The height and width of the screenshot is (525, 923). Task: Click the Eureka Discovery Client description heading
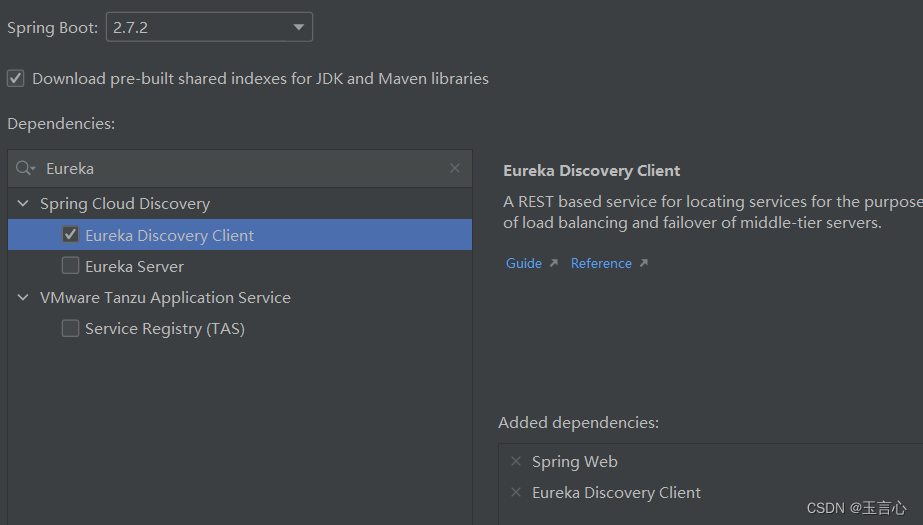tap(592, 171)
